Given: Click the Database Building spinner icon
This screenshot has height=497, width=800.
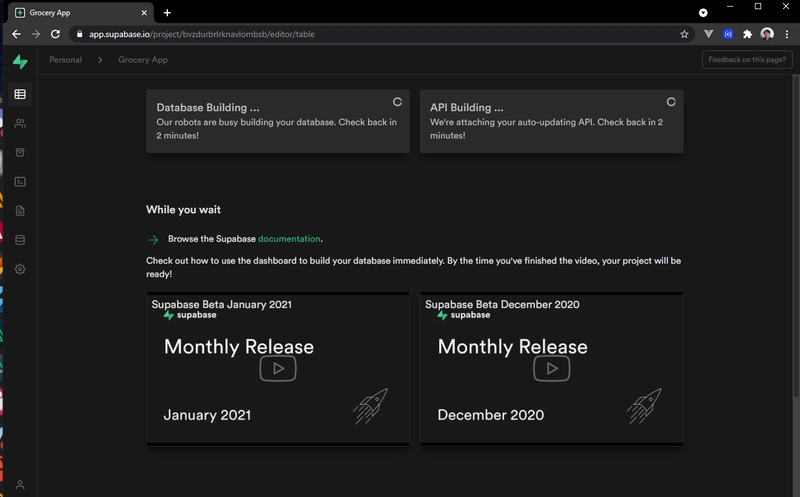Looking at the screenshot, I should click(x=397, y=102).
